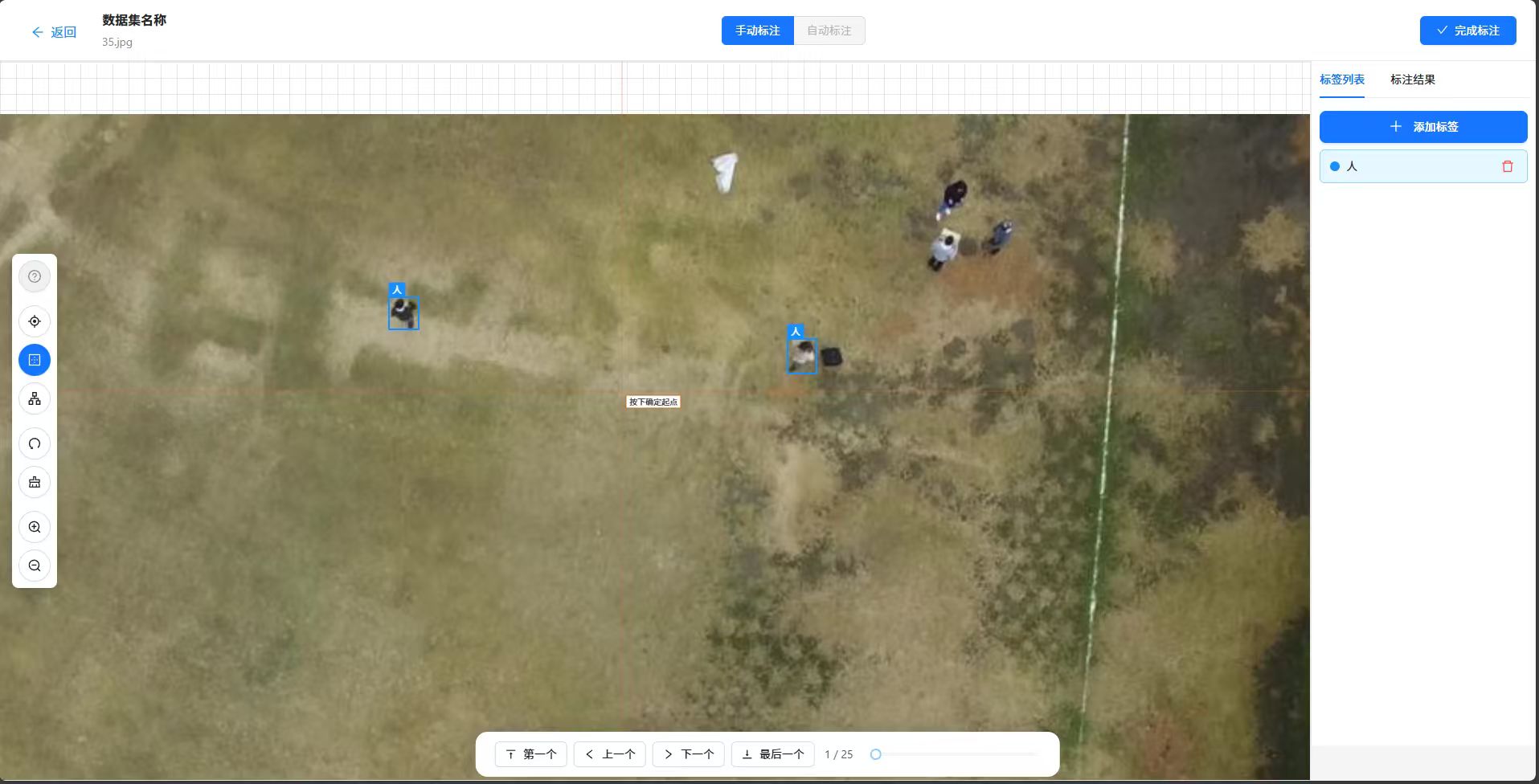
Task: Go to next image with 下一个
Action: (689, 754)
